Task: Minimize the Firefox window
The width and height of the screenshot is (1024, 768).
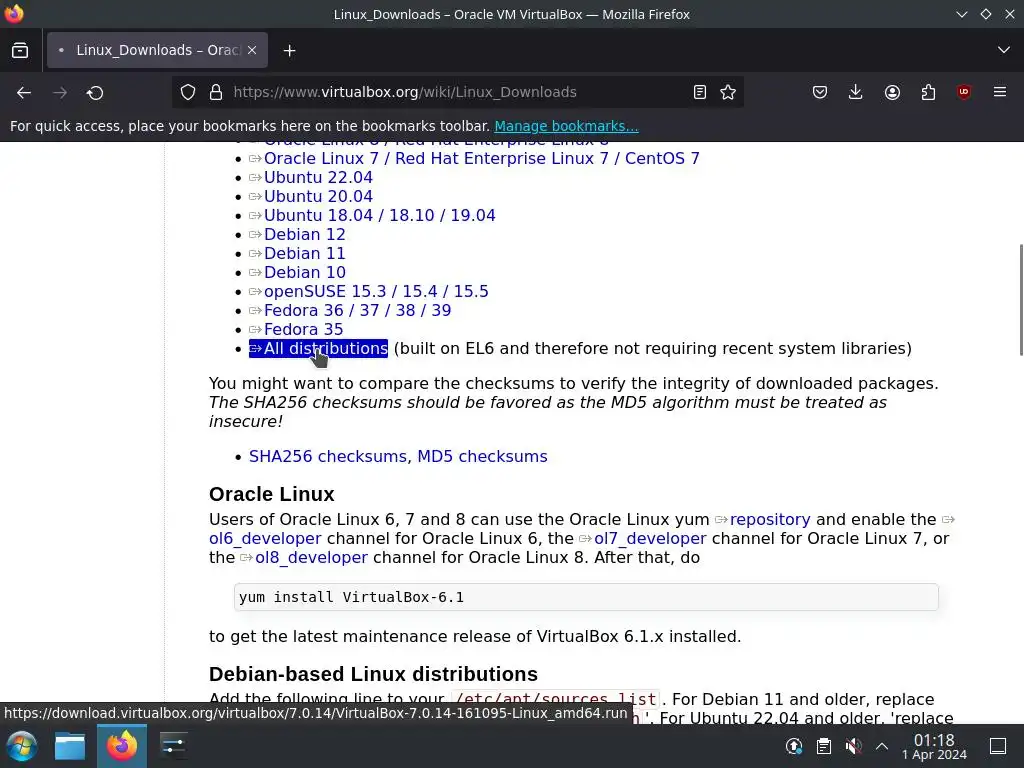Action: [962, 14]
